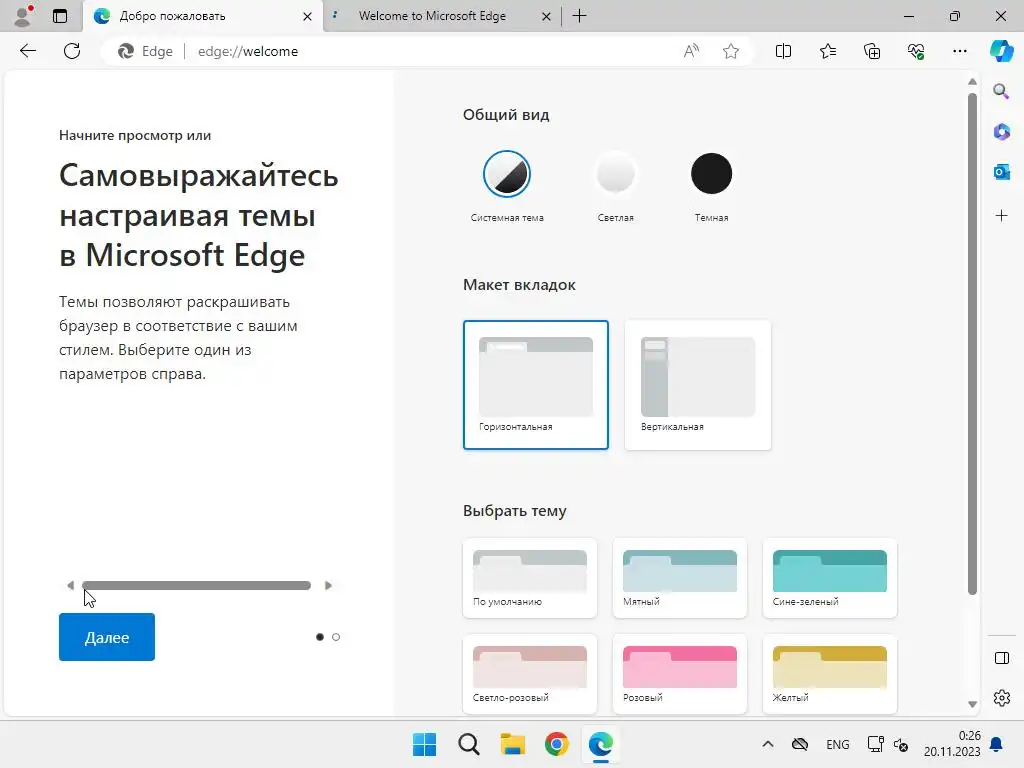The image size is (1024, 768).
Task: Open the Read Aloud icon in address bar
Action: (691, 51)
